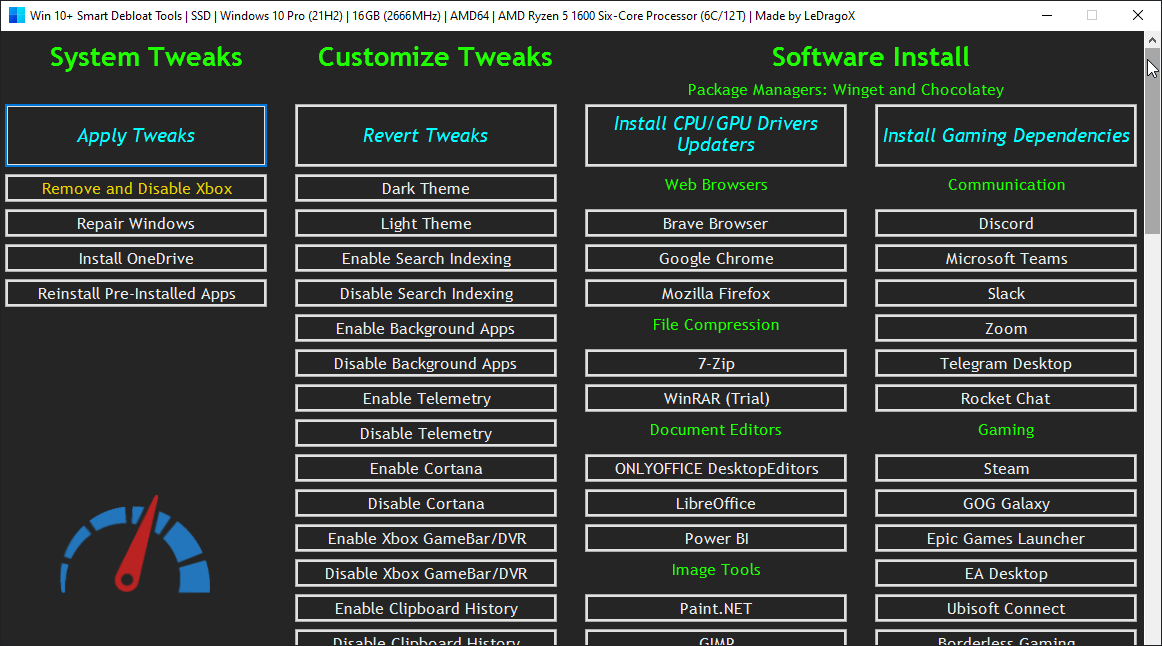
Task: Click the Gaming label
Action: (1006, 430)
